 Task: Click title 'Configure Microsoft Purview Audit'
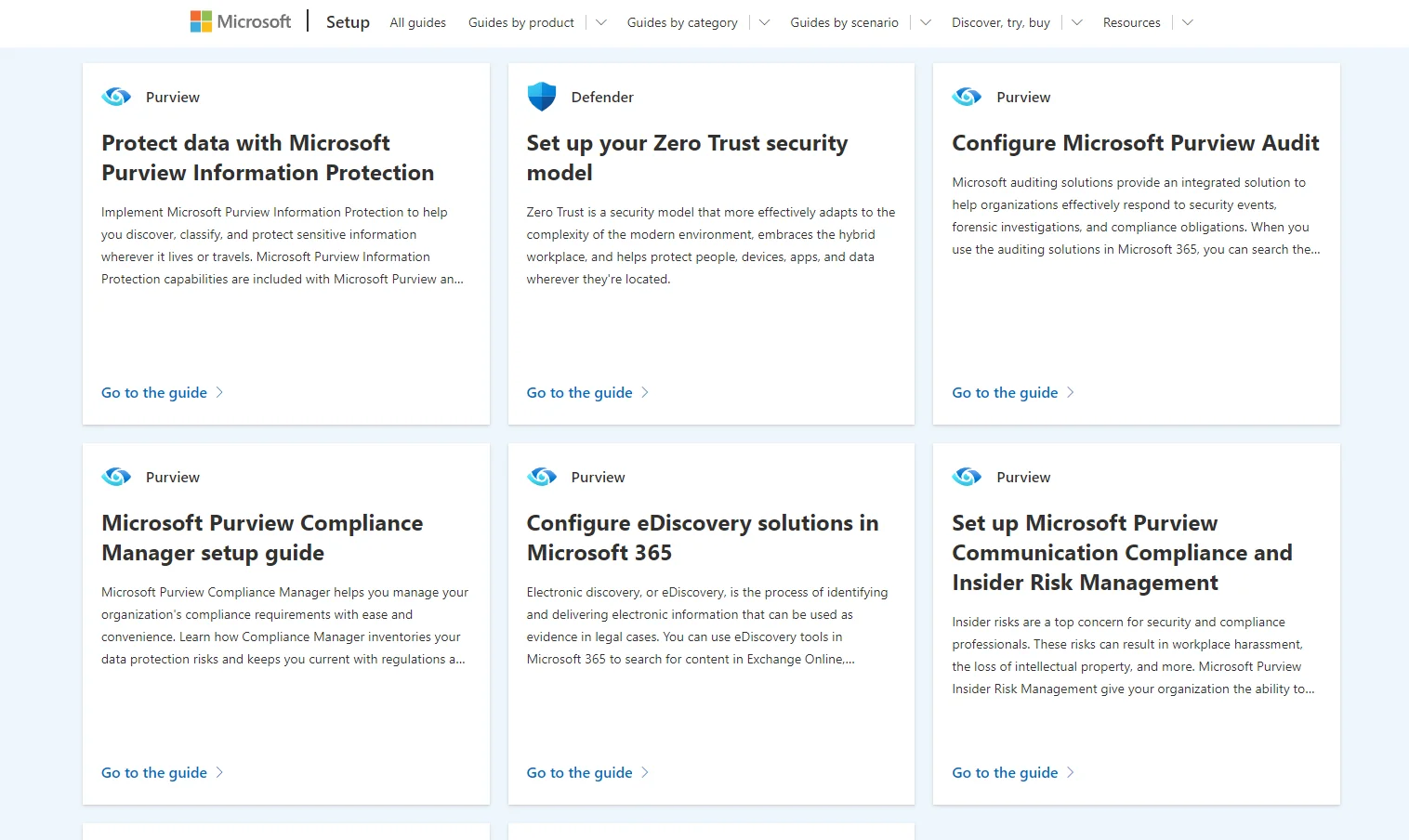[x=1136, y=143]
